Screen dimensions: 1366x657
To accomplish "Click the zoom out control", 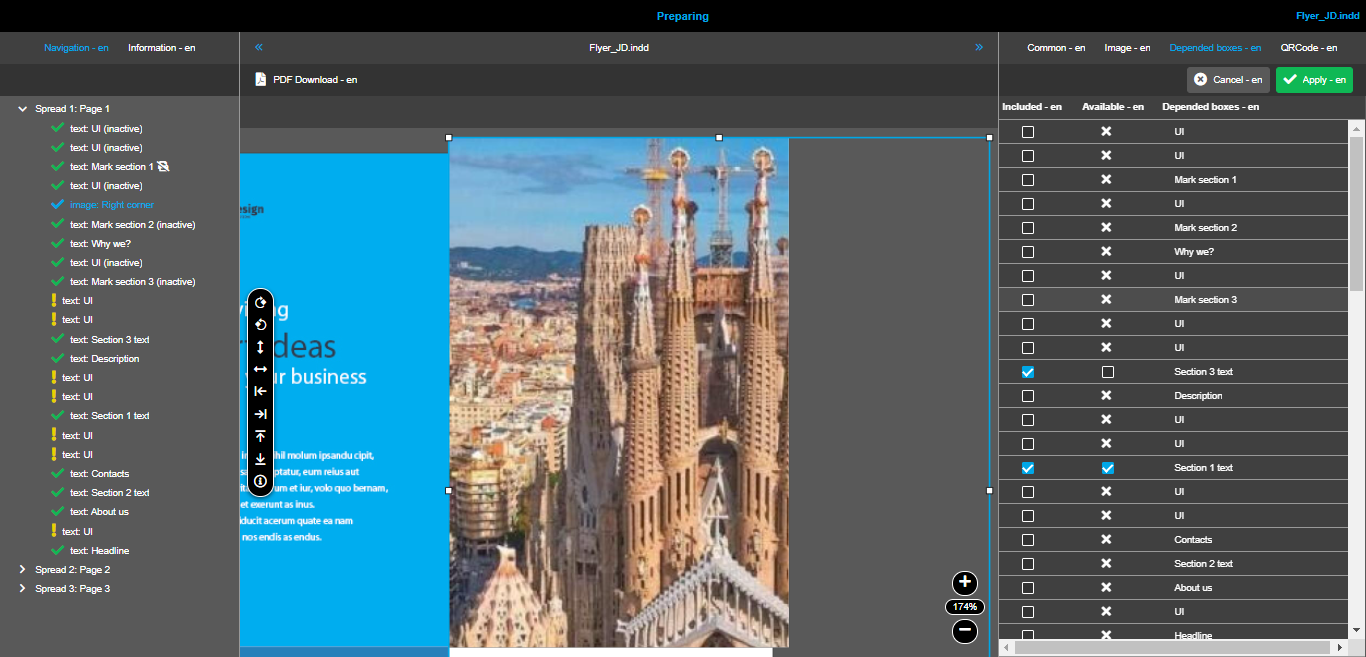I will click(x=964, y=631).
